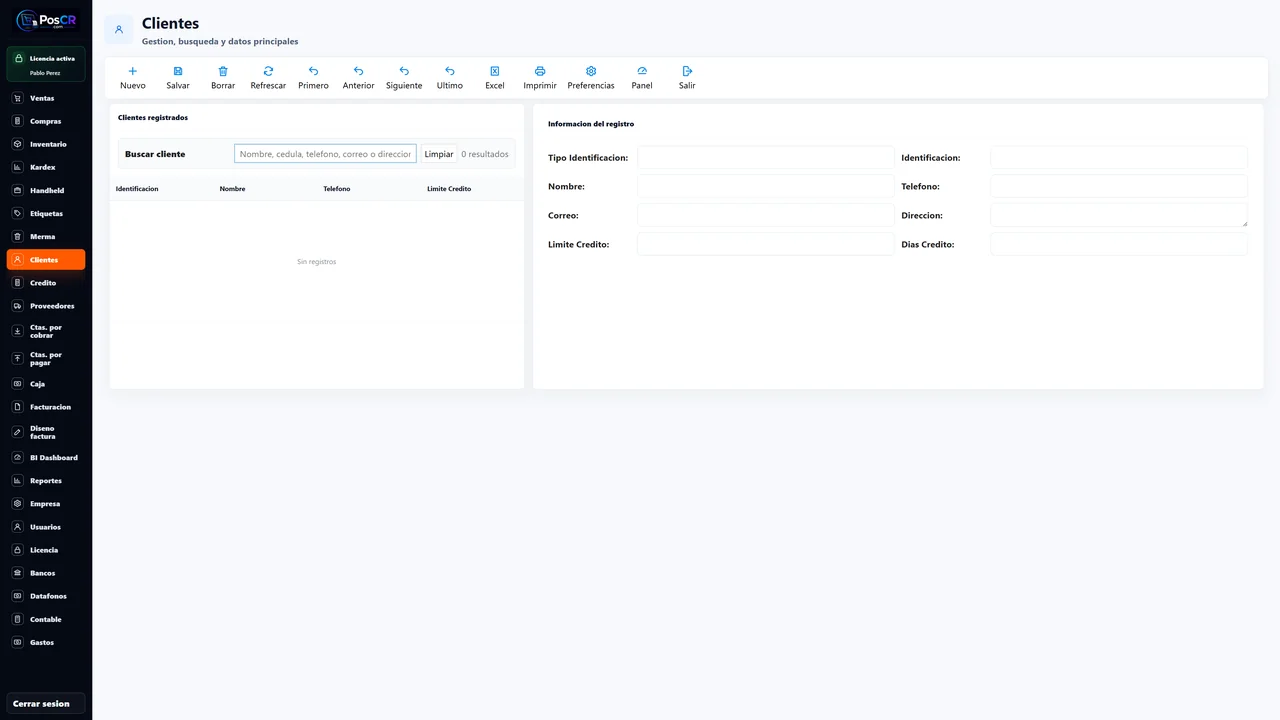Click the Nombre input field

point(766,186)
